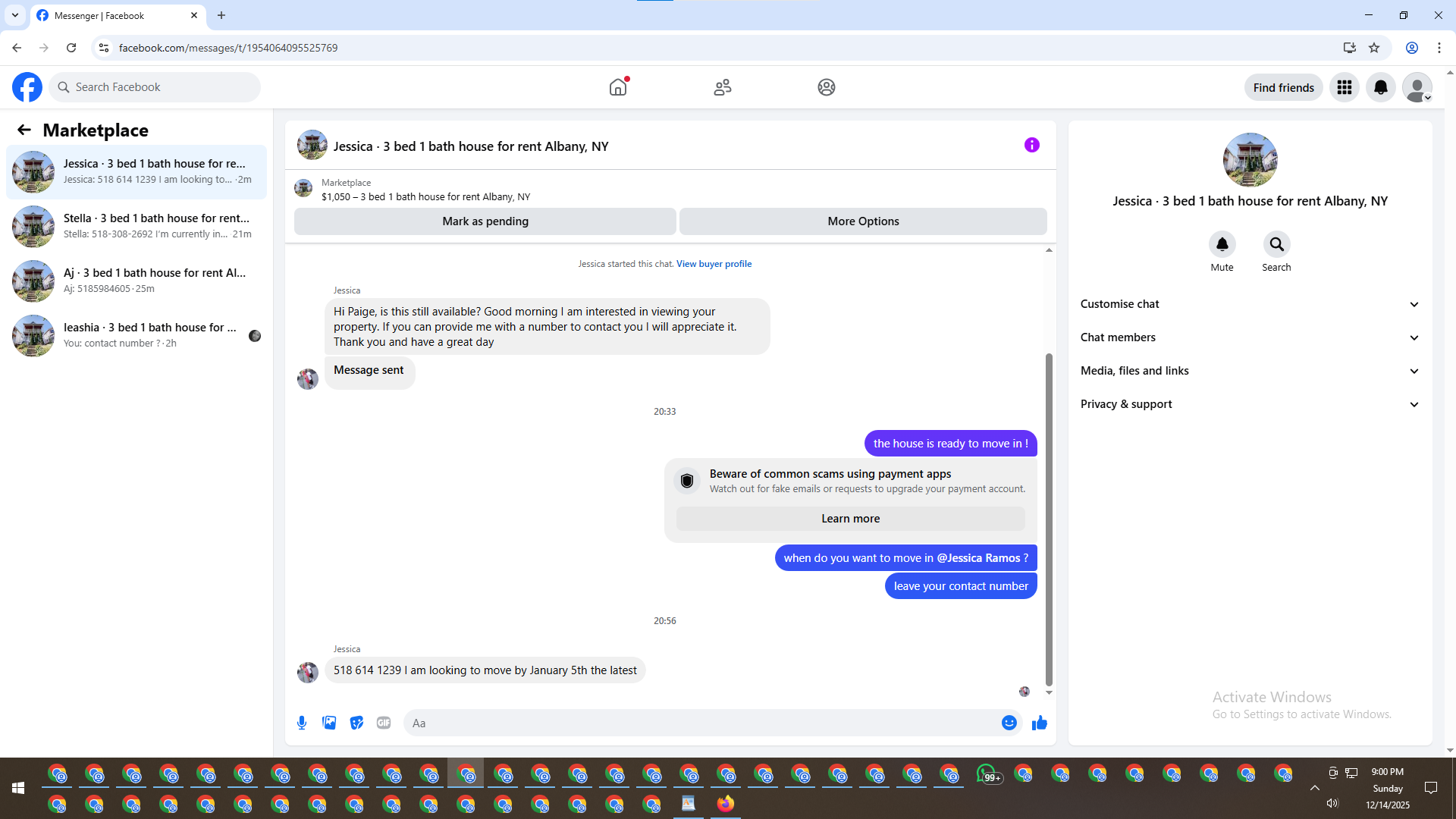
Task: Expand Chat members section
Action: tap(1249, 337)
